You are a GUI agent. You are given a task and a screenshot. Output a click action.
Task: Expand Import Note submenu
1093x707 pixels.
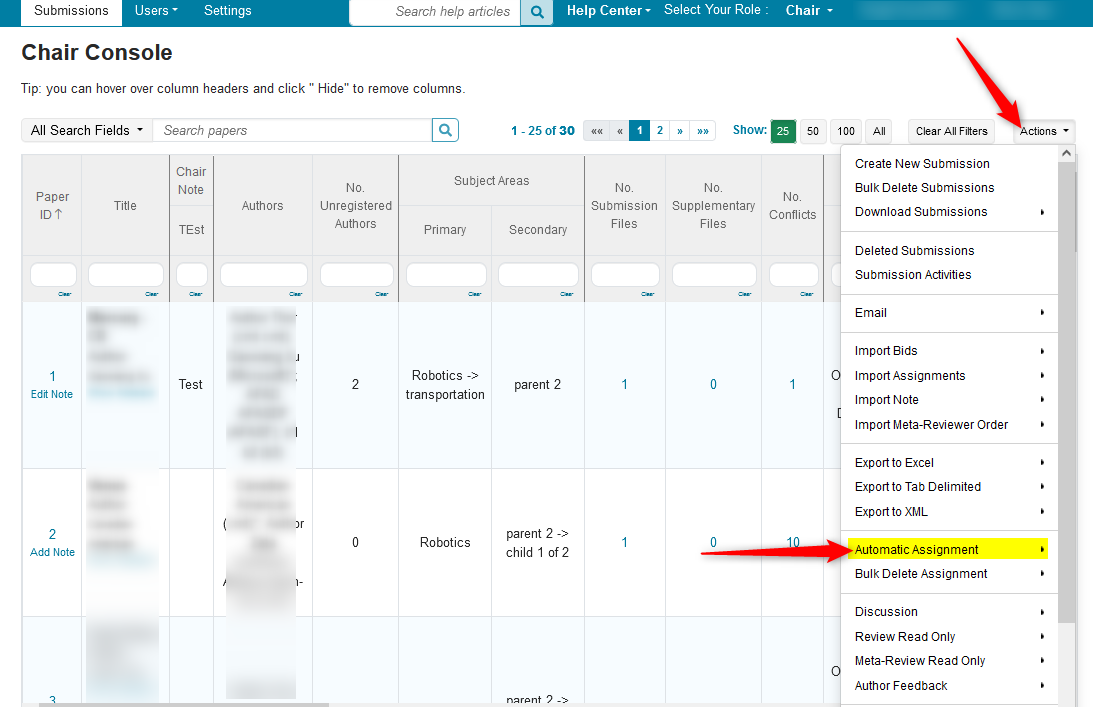(949, 400)
